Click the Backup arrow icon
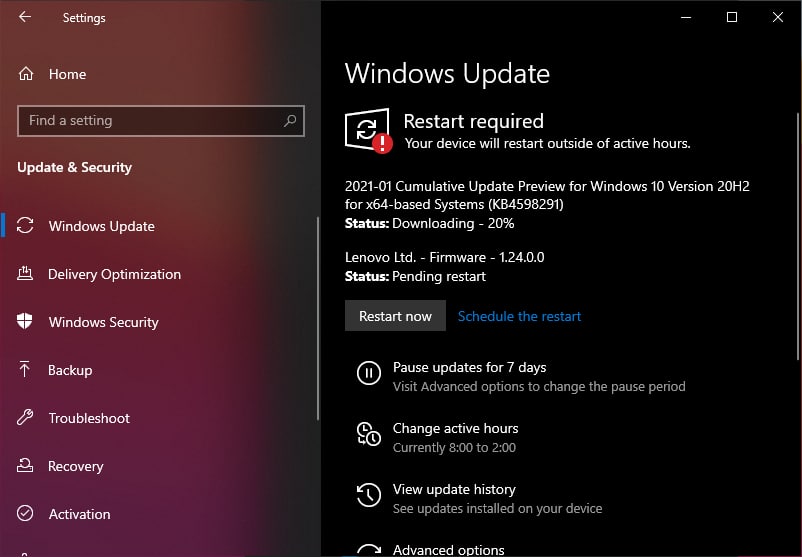 click(x=25, y=369)
